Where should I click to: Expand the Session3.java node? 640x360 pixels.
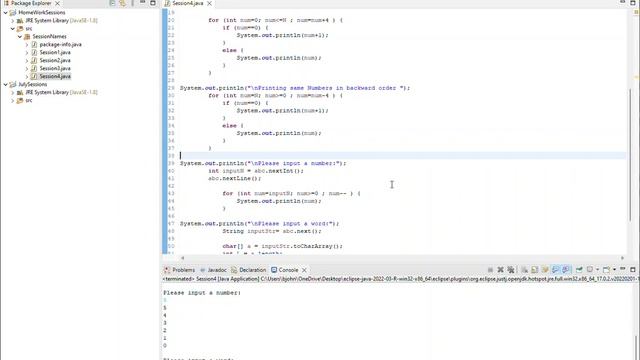pyautogui.click(x=27, y=68)
